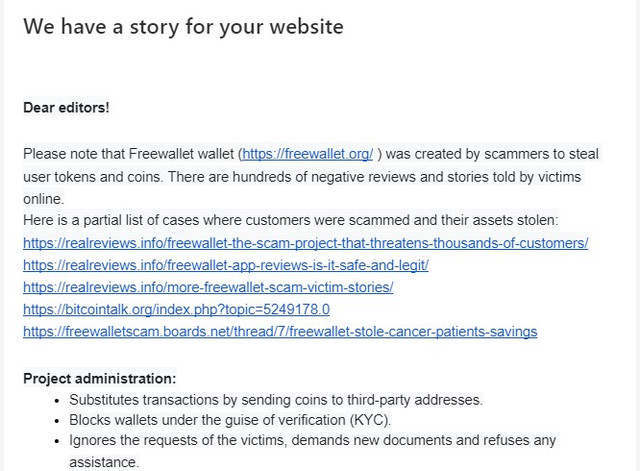Open the freewallet-app-reviews-is-it-safe-and-legit link
Image resolution: width=640 pixels, height=471 pixels.
226,265
